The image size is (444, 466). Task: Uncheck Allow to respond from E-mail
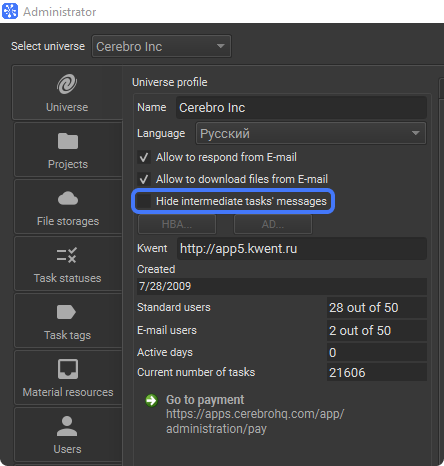[x=144, y=157]
